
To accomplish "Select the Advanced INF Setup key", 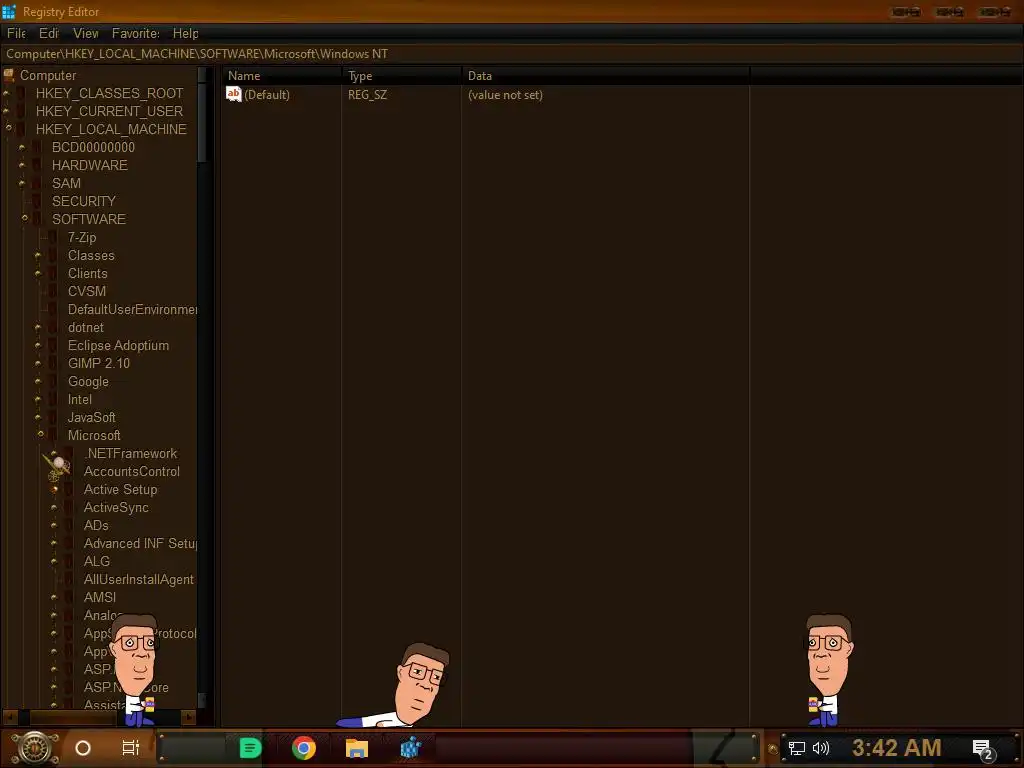I will coord(140,543).
